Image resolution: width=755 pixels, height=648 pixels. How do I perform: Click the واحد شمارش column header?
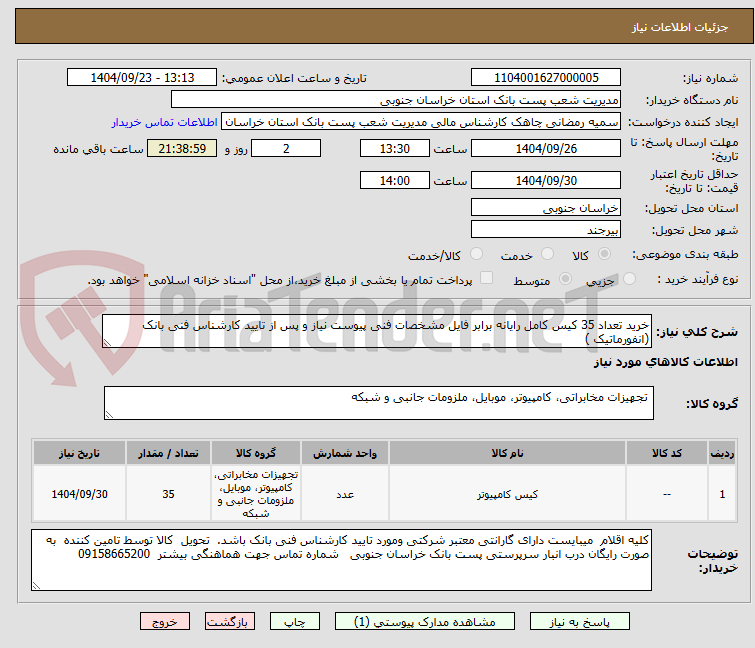coord(345,453)
